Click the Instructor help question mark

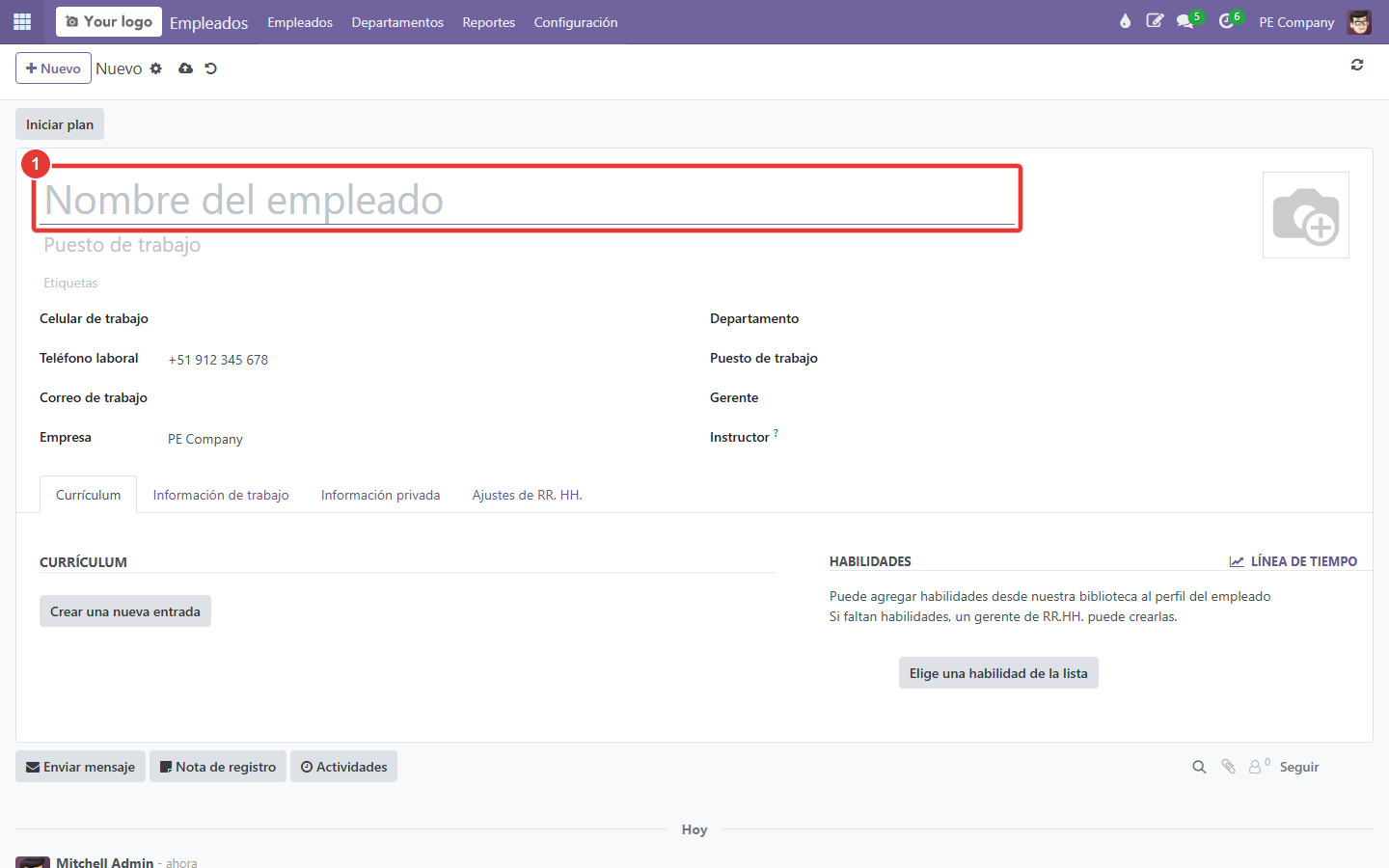pyautogui.click(x=776, y=433)
